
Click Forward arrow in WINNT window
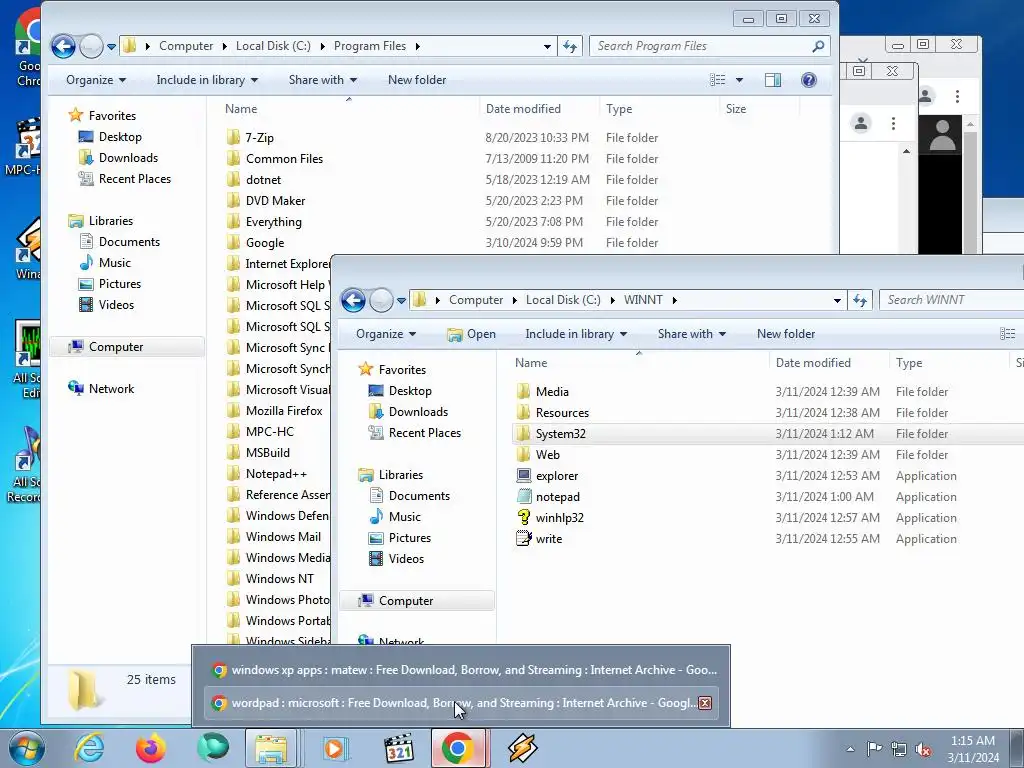click(x=381, y=300)
